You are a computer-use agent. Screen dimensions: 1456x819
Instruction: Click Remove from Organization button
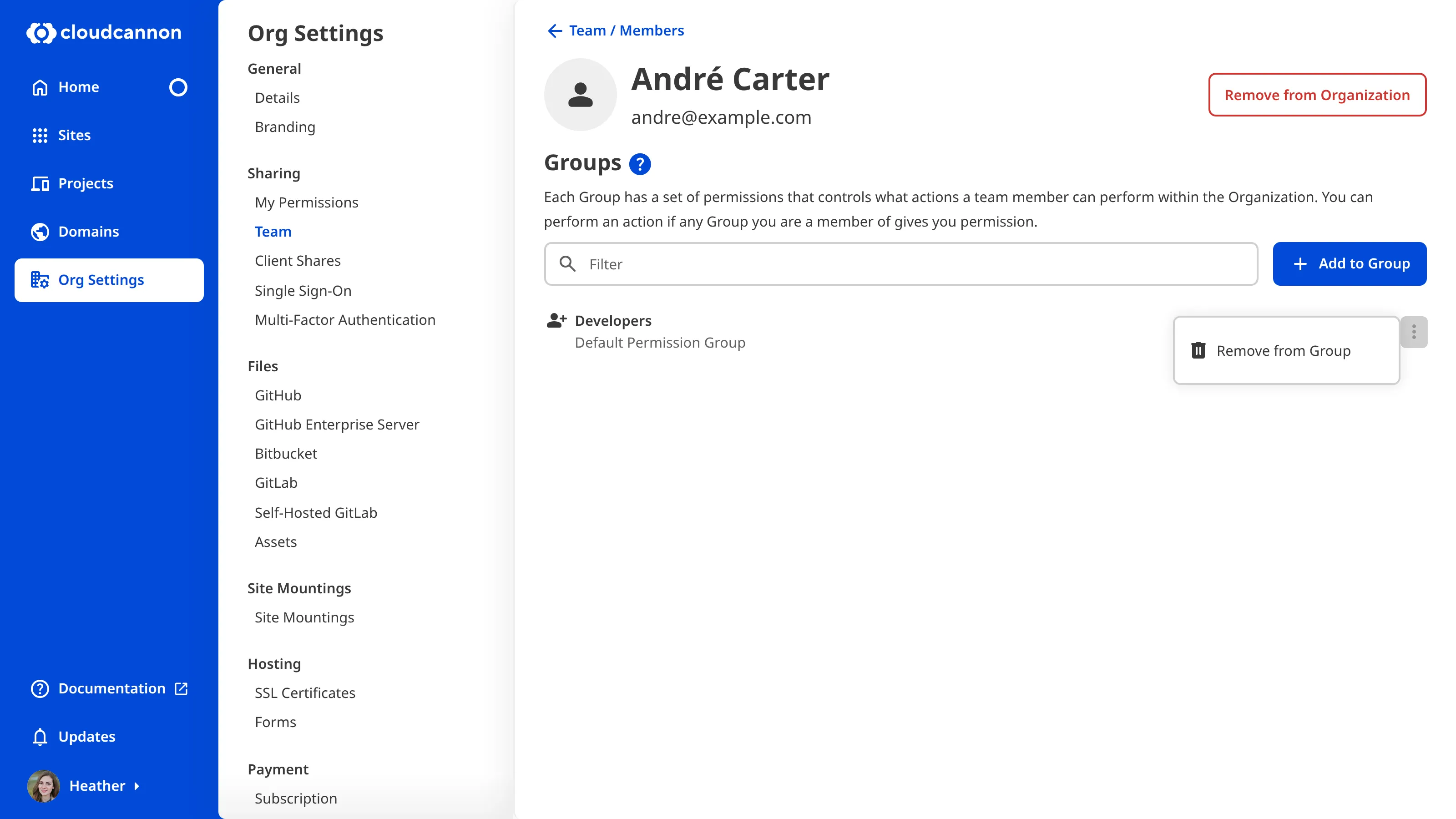1317,94
